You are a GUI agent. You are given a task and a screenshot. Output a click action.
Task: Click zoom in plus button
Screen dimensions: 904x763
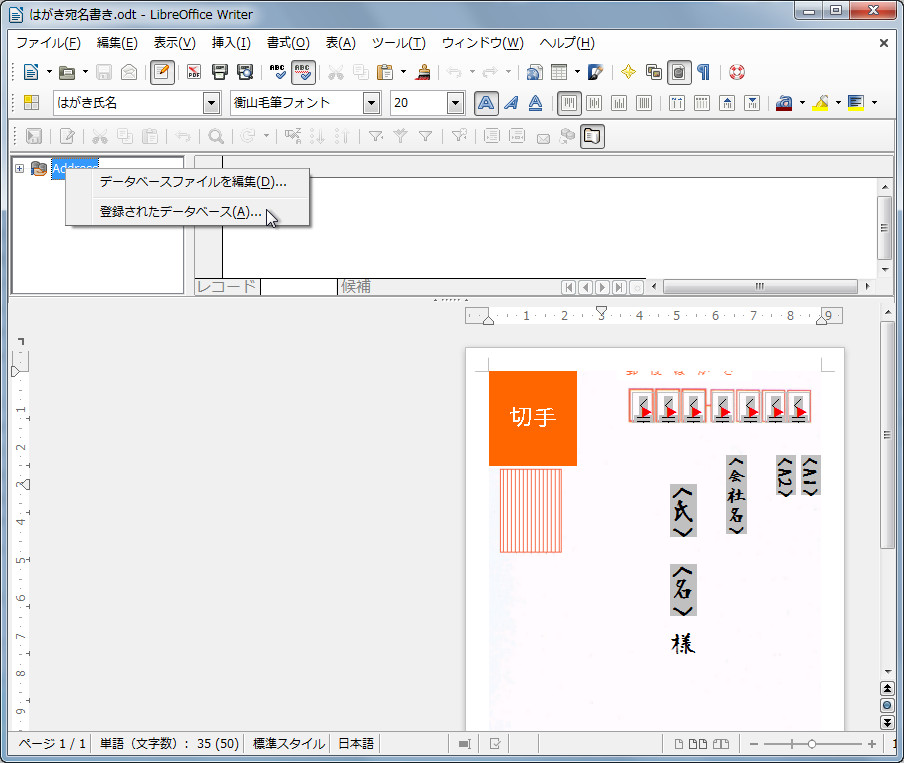tap(871, 744)
